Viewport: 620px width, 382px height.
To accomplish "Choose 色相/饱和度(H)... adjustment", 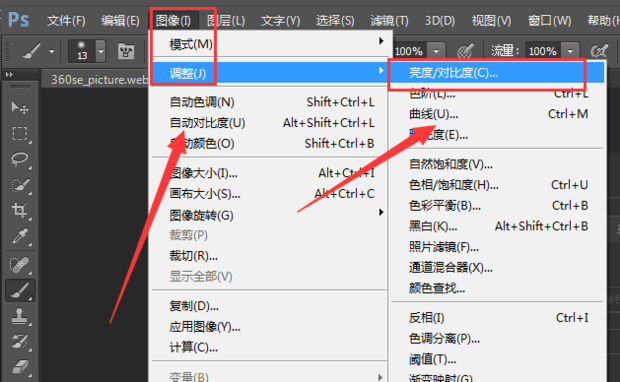I will (x=497, y=185).
